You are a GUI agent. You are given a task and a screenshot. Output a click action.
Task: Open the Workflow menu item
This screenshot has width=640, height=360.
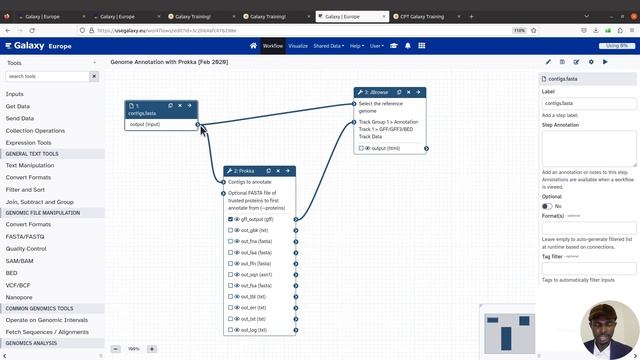click(273, 46)
